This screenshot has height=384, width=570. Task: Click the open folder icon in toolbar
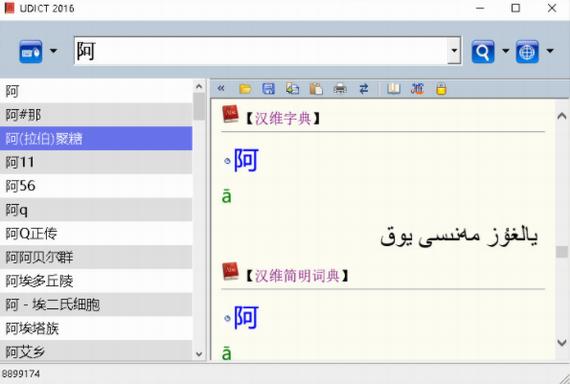click(245, 88)
